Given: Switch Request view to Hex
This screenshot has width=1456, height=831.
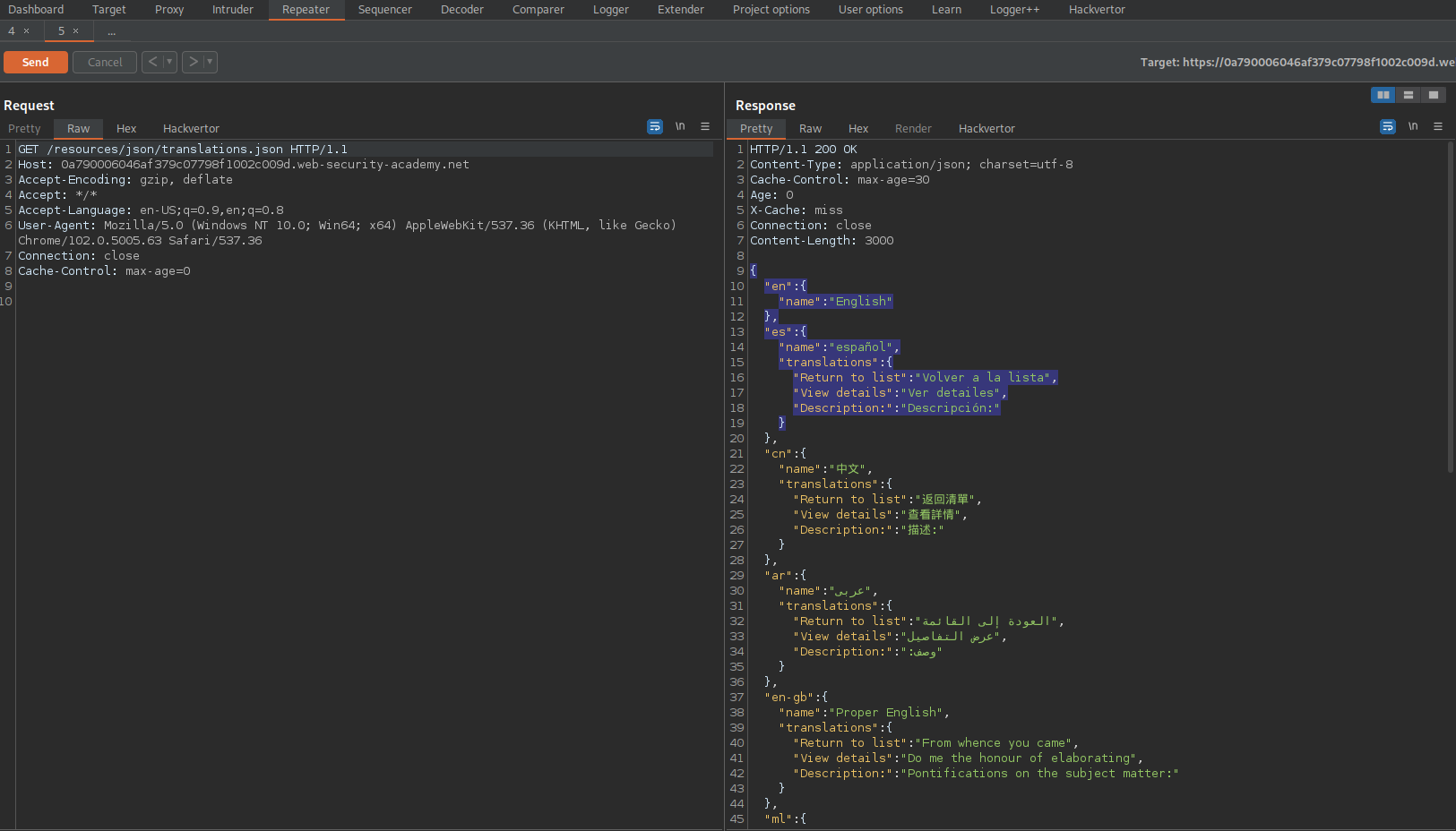Looking at the screenshot, I should point(126,129).
